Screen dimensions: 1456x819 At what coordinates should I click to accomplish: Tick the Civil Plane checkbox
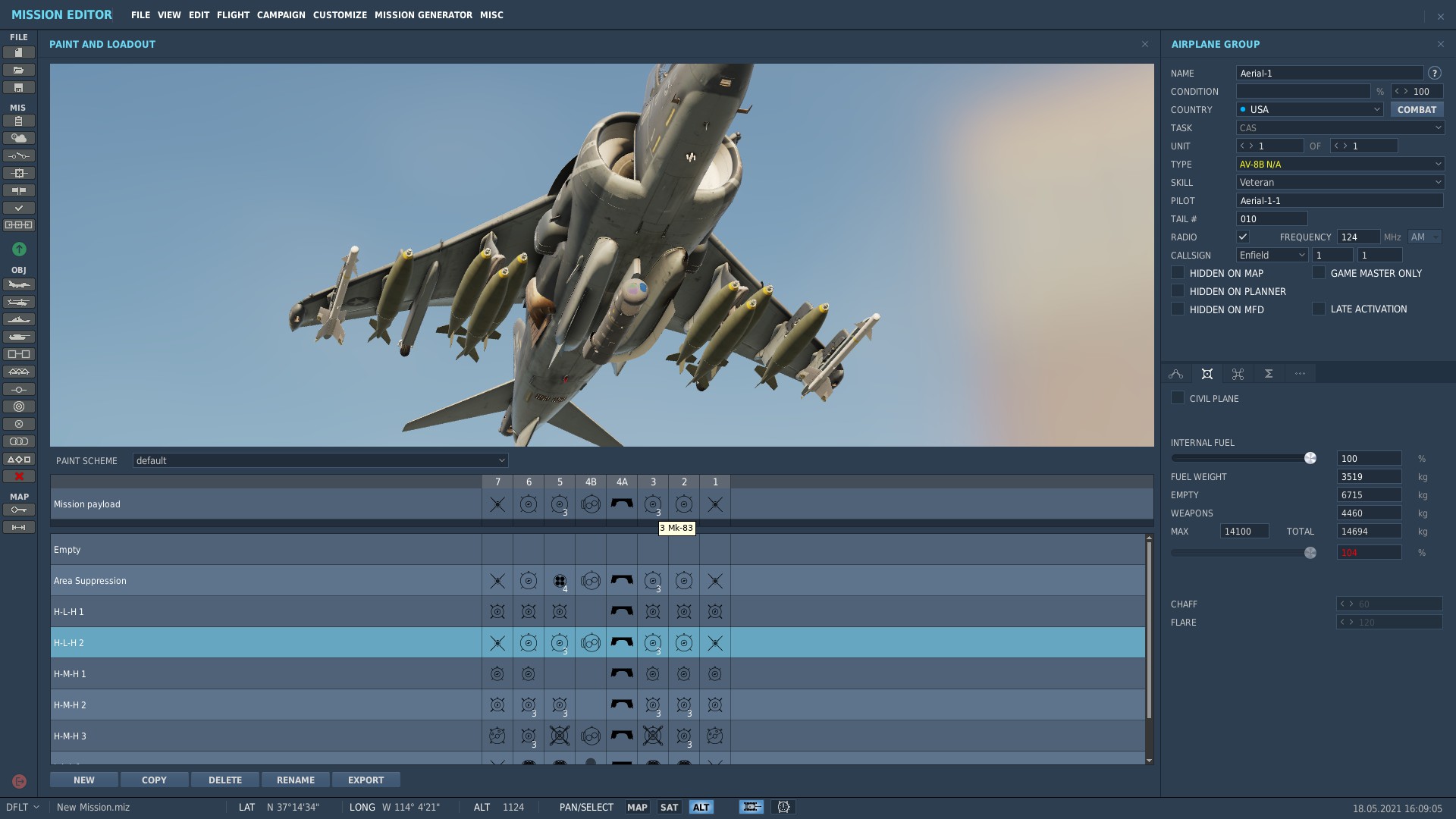1178,398
